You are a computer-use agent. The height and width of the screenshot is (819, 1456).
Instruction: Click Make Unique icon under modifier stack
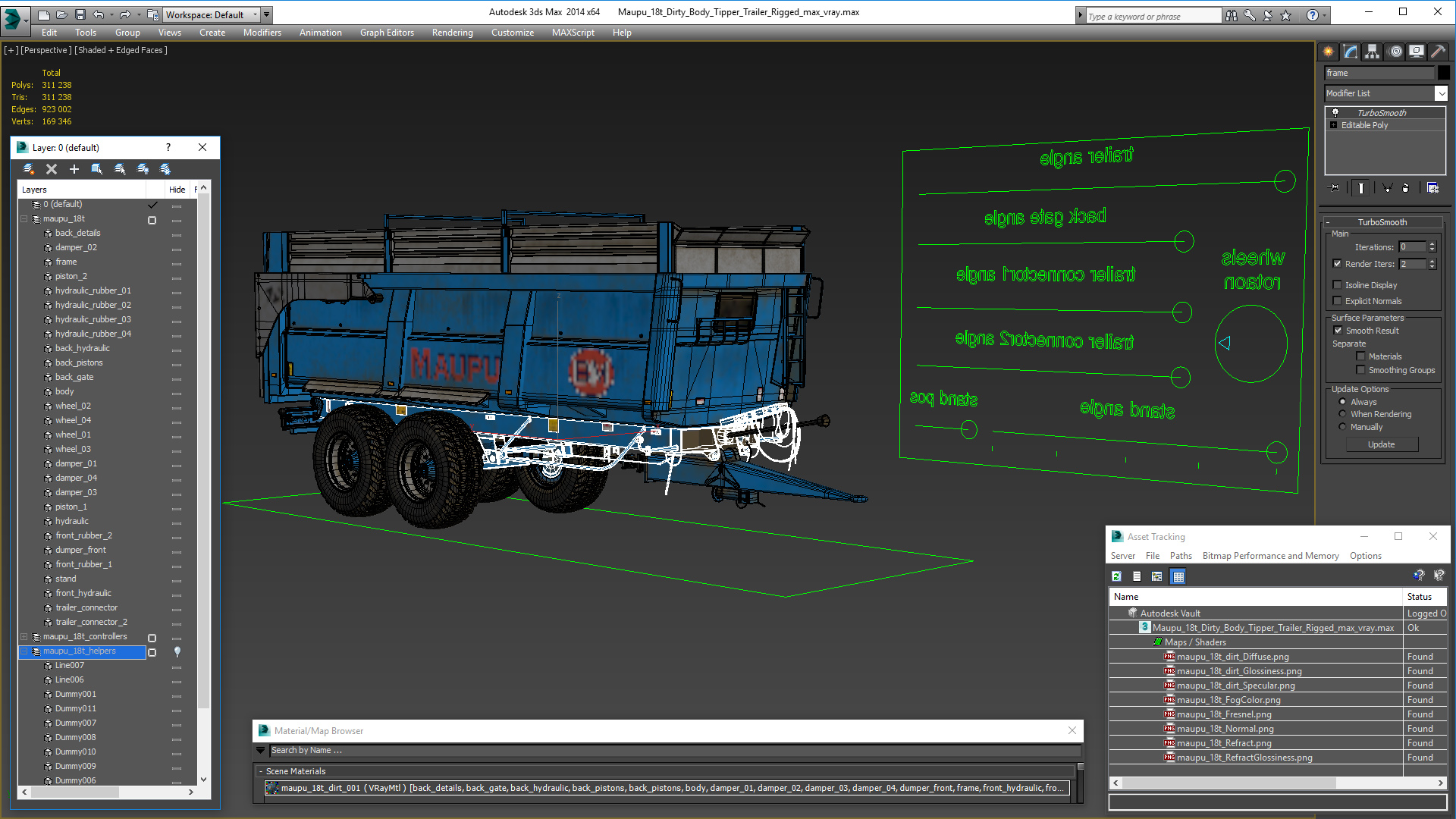coord(1387,187)
